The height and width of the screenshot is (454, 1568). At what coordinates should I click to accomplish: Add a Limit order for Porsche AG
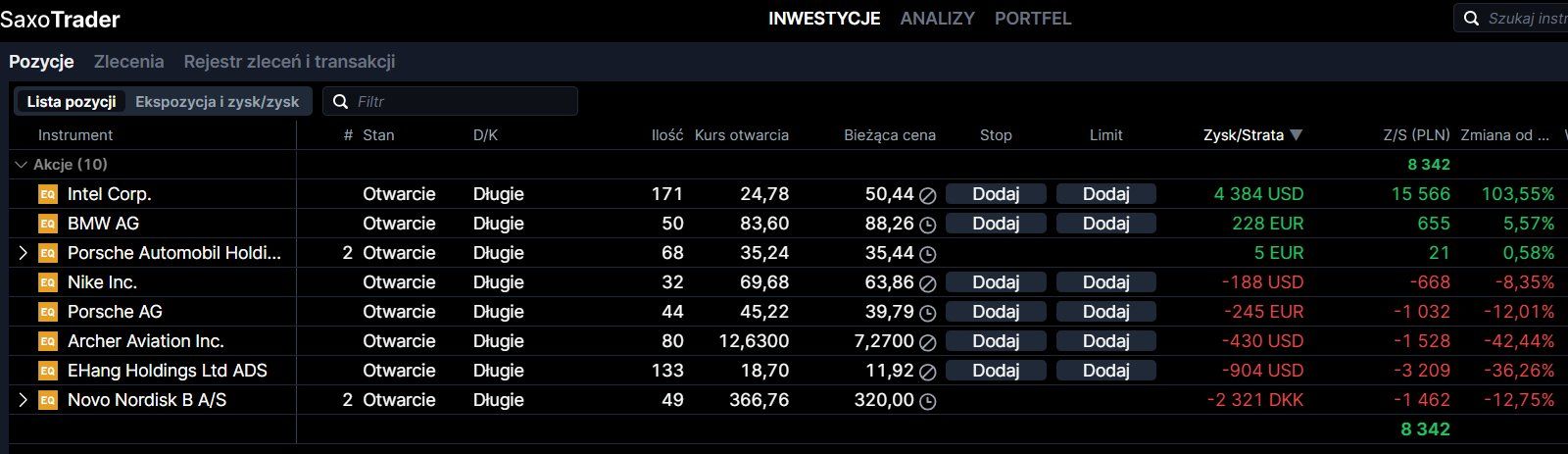tap(1105, 312)
